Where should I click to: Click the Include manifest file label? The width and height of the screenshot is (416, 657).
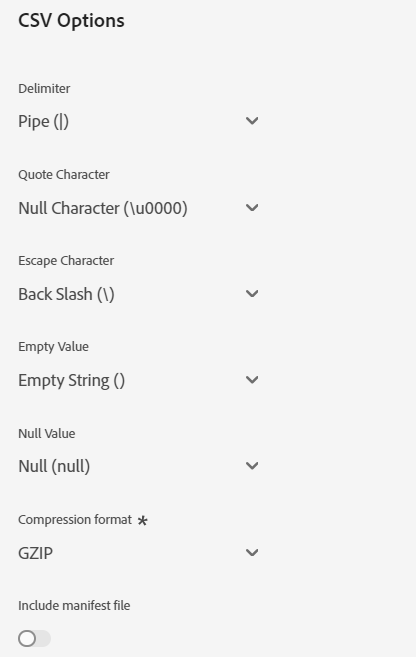point(74,605)
